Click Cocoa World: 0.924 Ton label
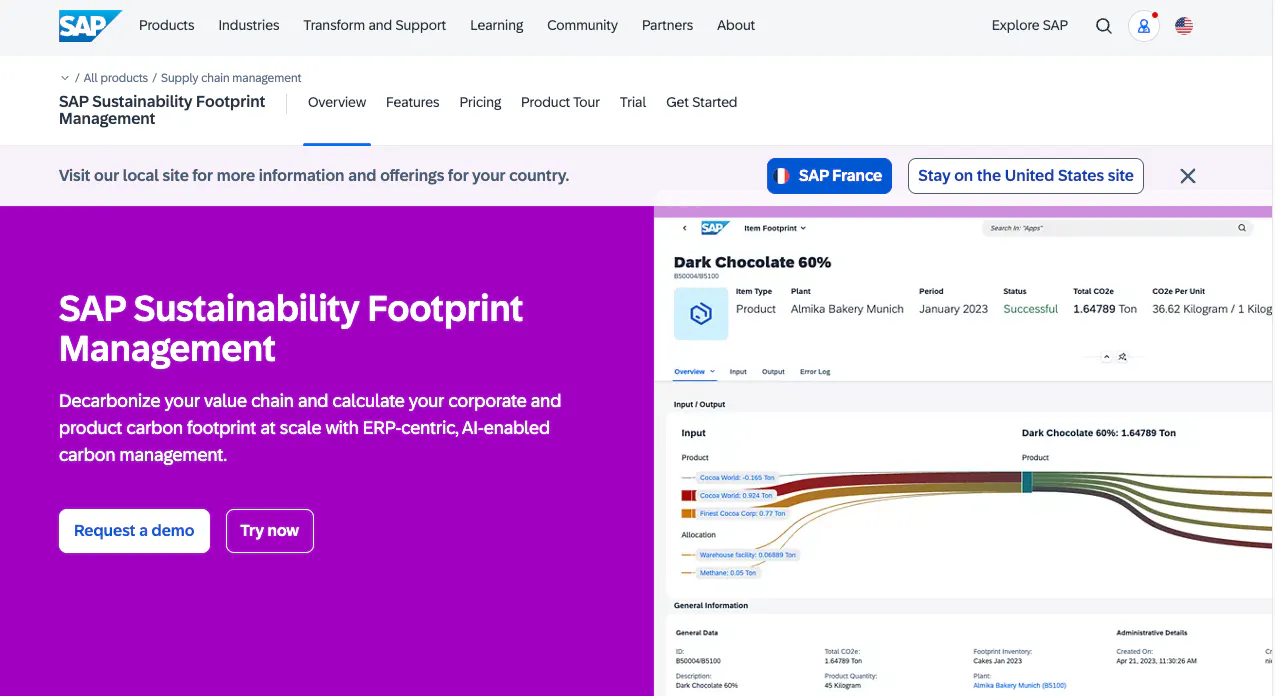 tap(736, 496)
